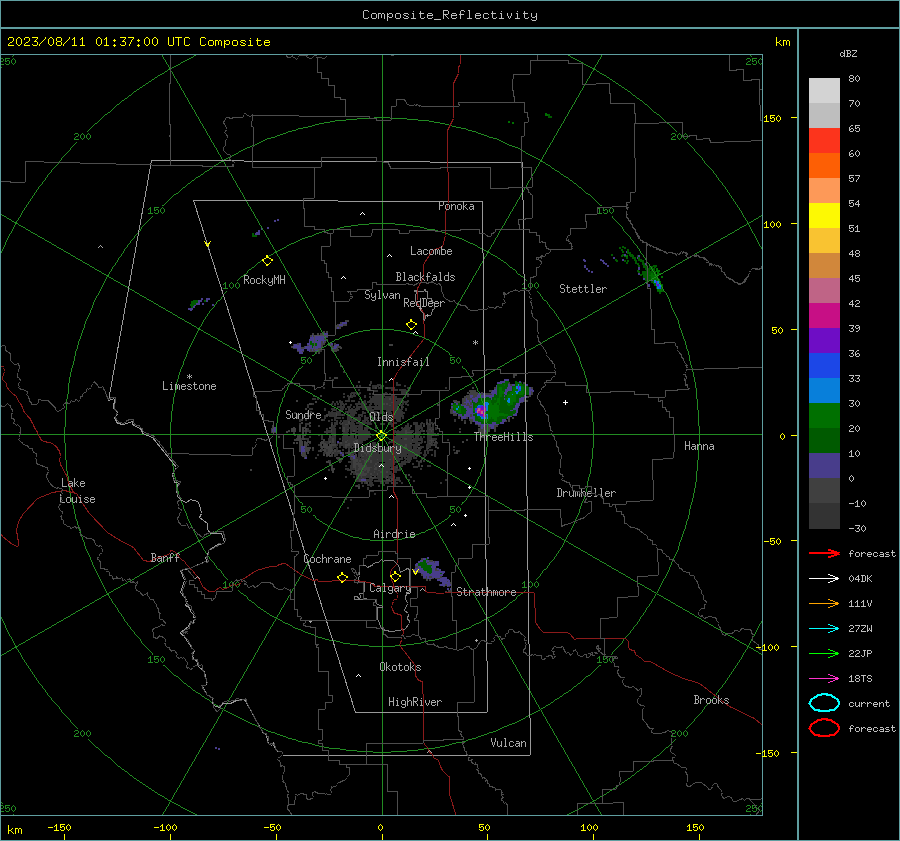The image size is (900, 841).
Task: Click the current legend label
Action: pyautogui.click(x=869, y=703)
